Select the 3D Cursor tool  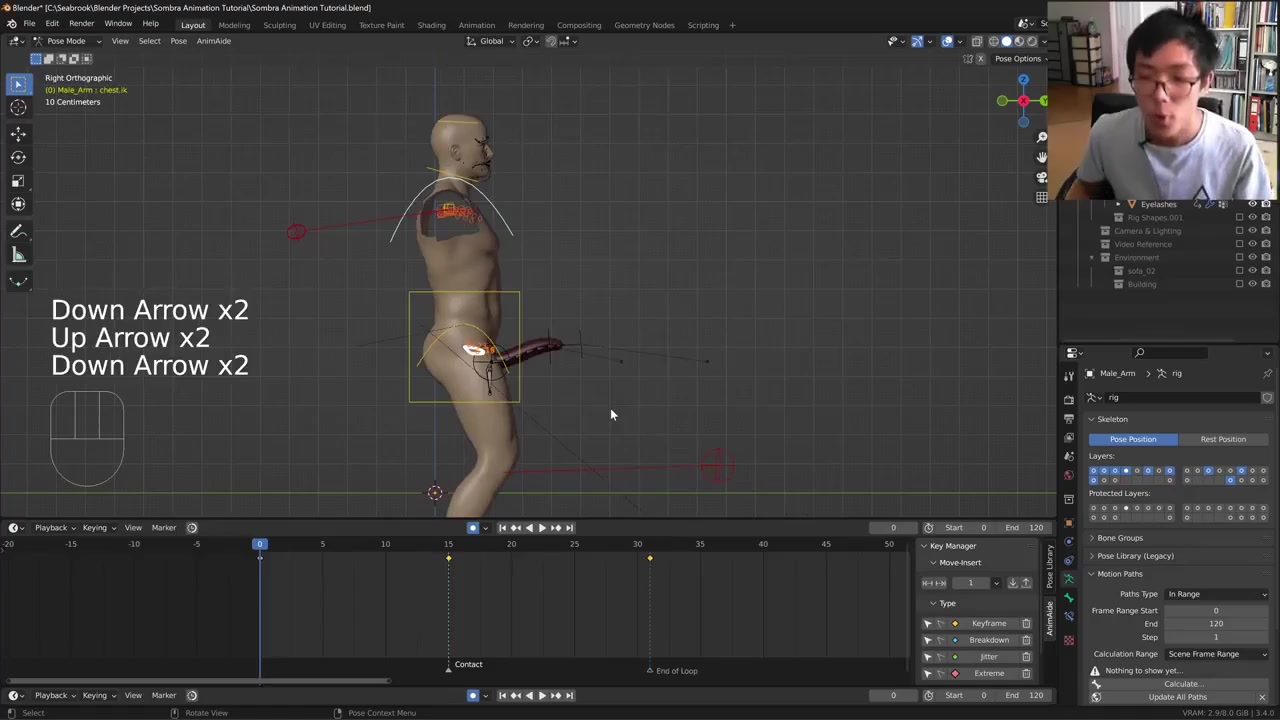(18, 108)
